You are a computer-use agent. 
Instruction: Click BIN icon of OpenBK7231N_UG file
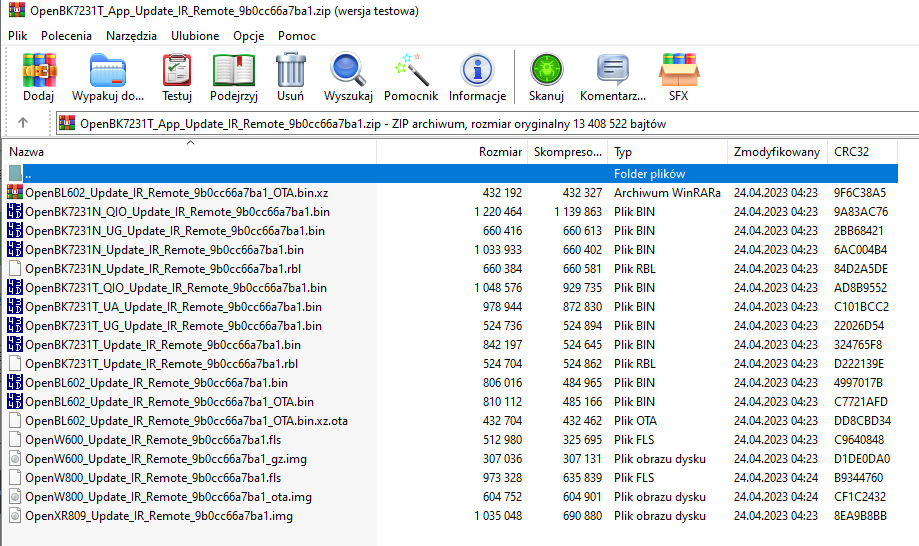pyautogui.click(x=15, y=231)
